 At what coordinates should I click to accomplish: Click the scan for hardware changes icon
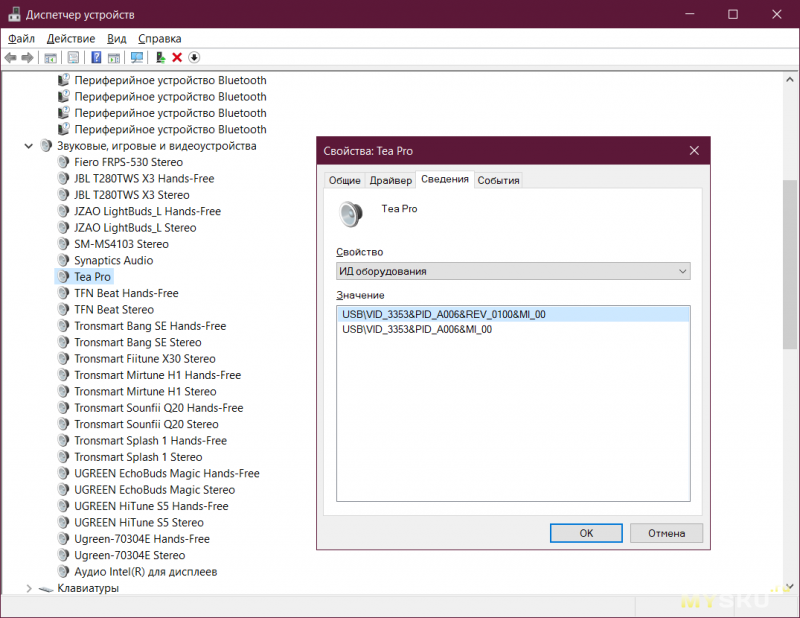[x=136, y=58]
